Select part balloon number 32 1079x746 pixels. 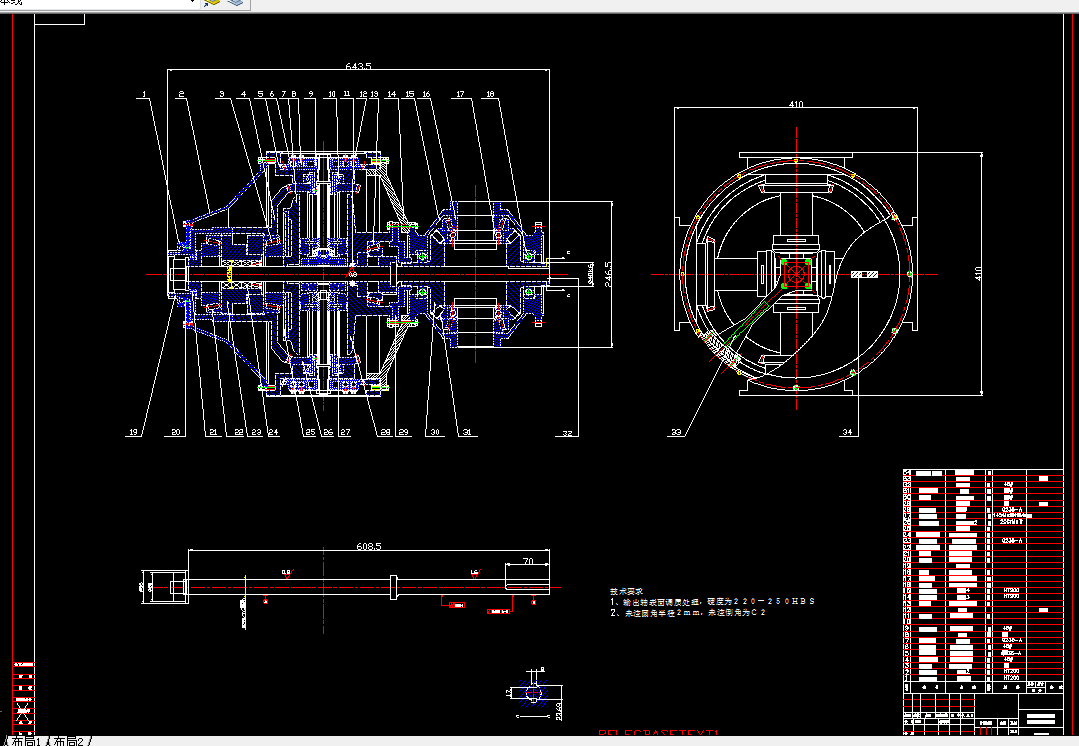click(567, 433)
